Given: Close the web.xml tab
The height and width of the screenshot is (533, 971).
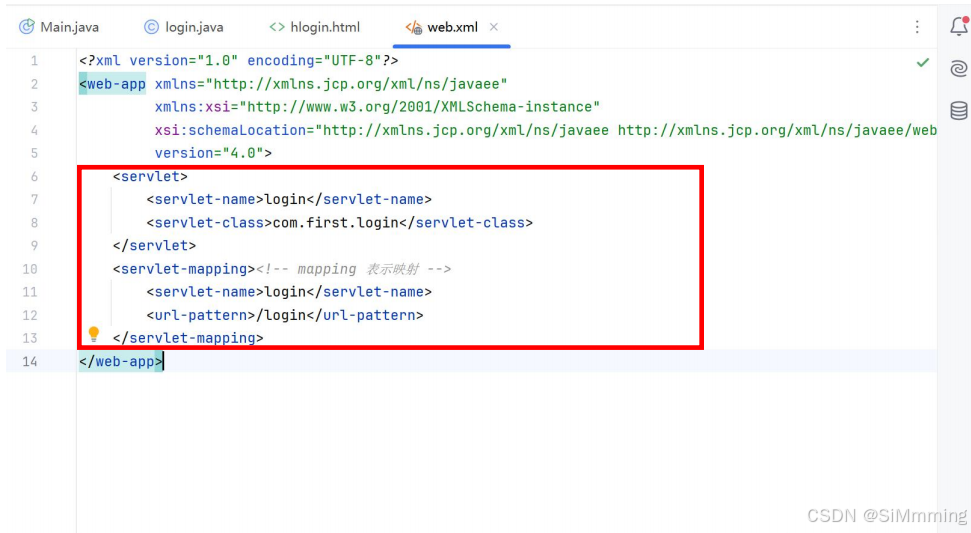Looking at the screenshot, I should click(x=494, y=27).
